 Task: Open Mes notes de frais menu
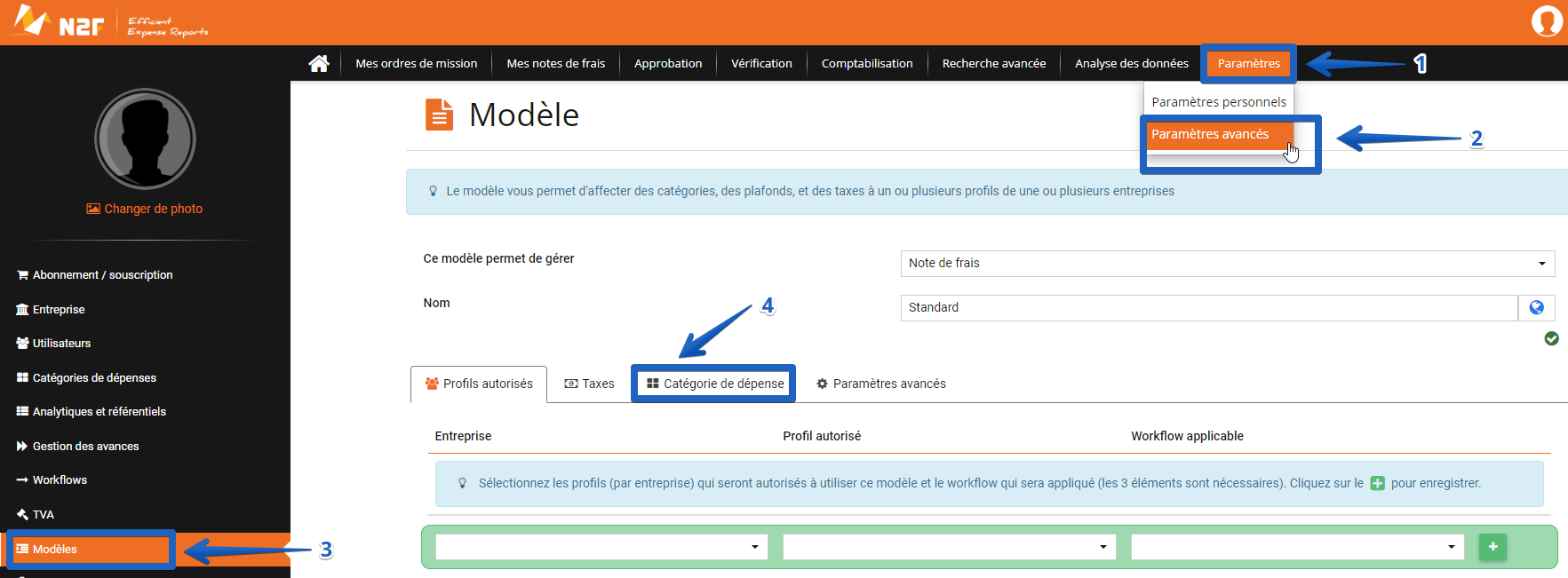coord(556,63)
